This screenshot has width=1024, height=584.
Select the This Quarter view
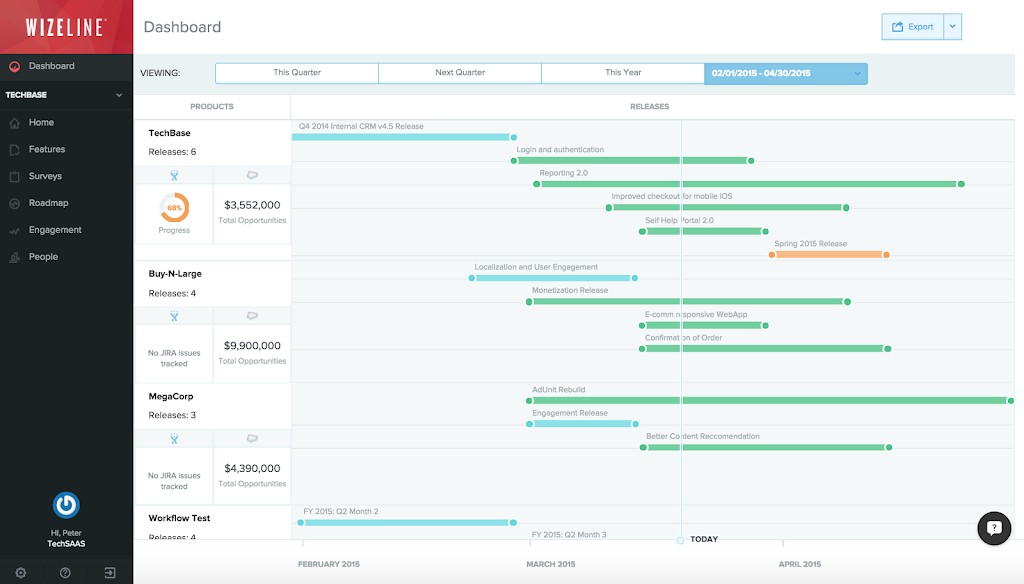click(297, 73)
